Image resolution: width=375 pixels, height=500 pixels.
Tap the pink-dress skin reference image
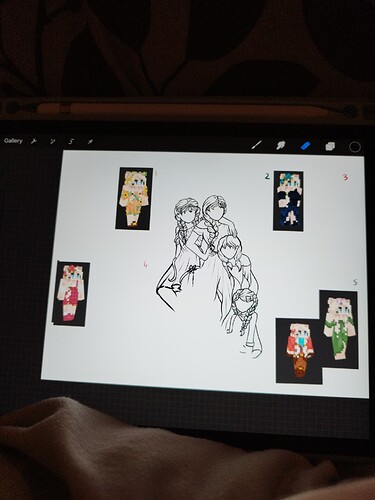point(71,294)
